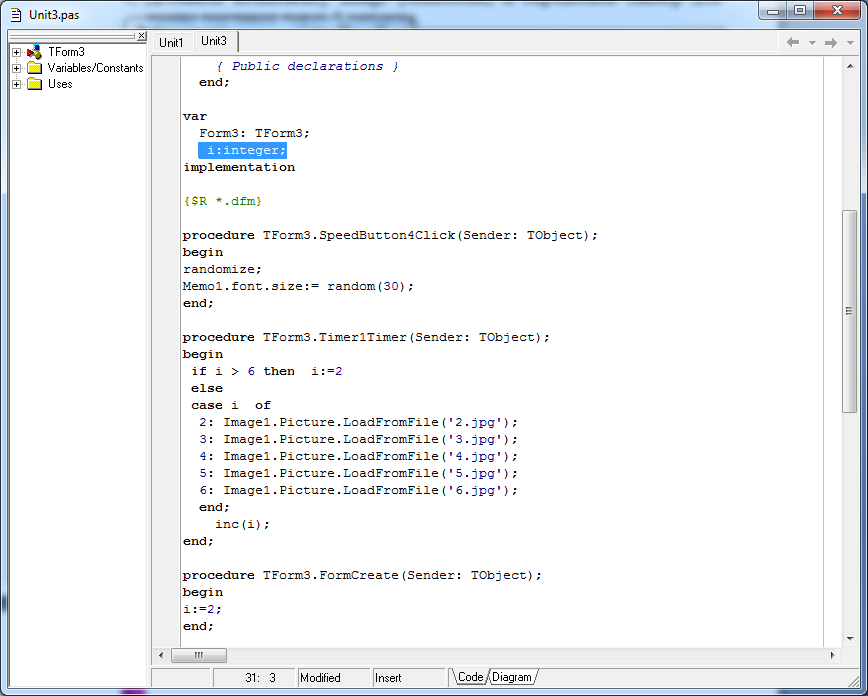
Task: Click the horizontal scrollbar left arrow
Action: pos(161,656)
